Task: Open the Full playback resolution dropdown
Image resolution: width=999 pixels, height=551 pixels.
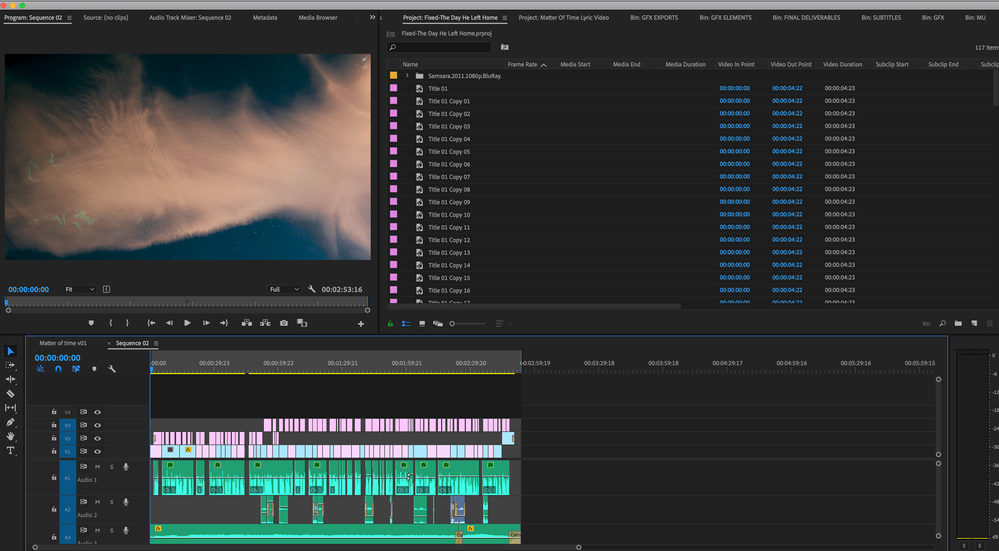Action: pos(284,289)
